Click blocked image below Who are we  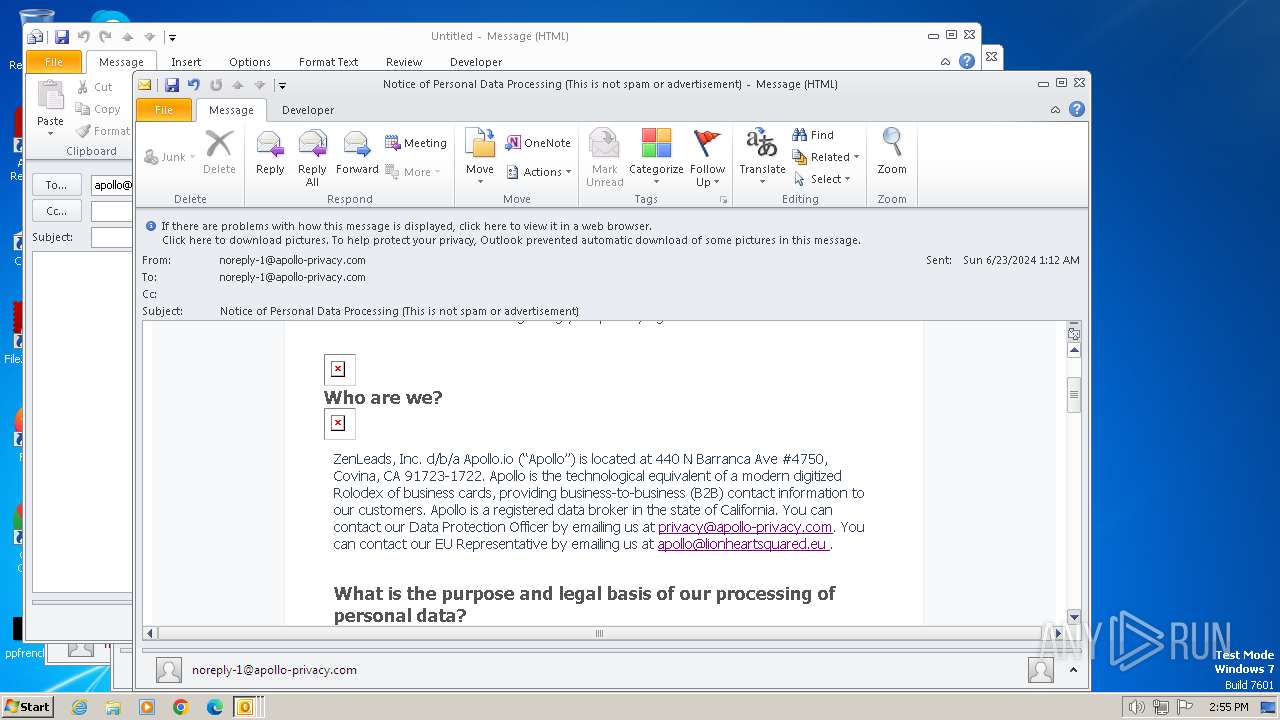coord(339,423)
